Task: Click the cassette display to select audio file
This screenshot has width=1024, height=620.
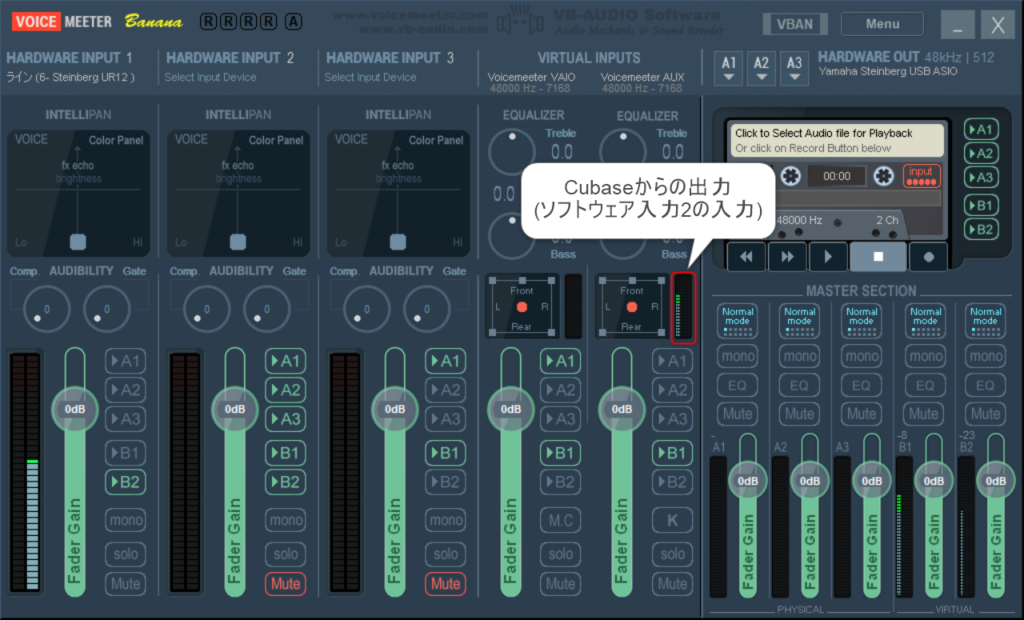Action: point(837,140)
